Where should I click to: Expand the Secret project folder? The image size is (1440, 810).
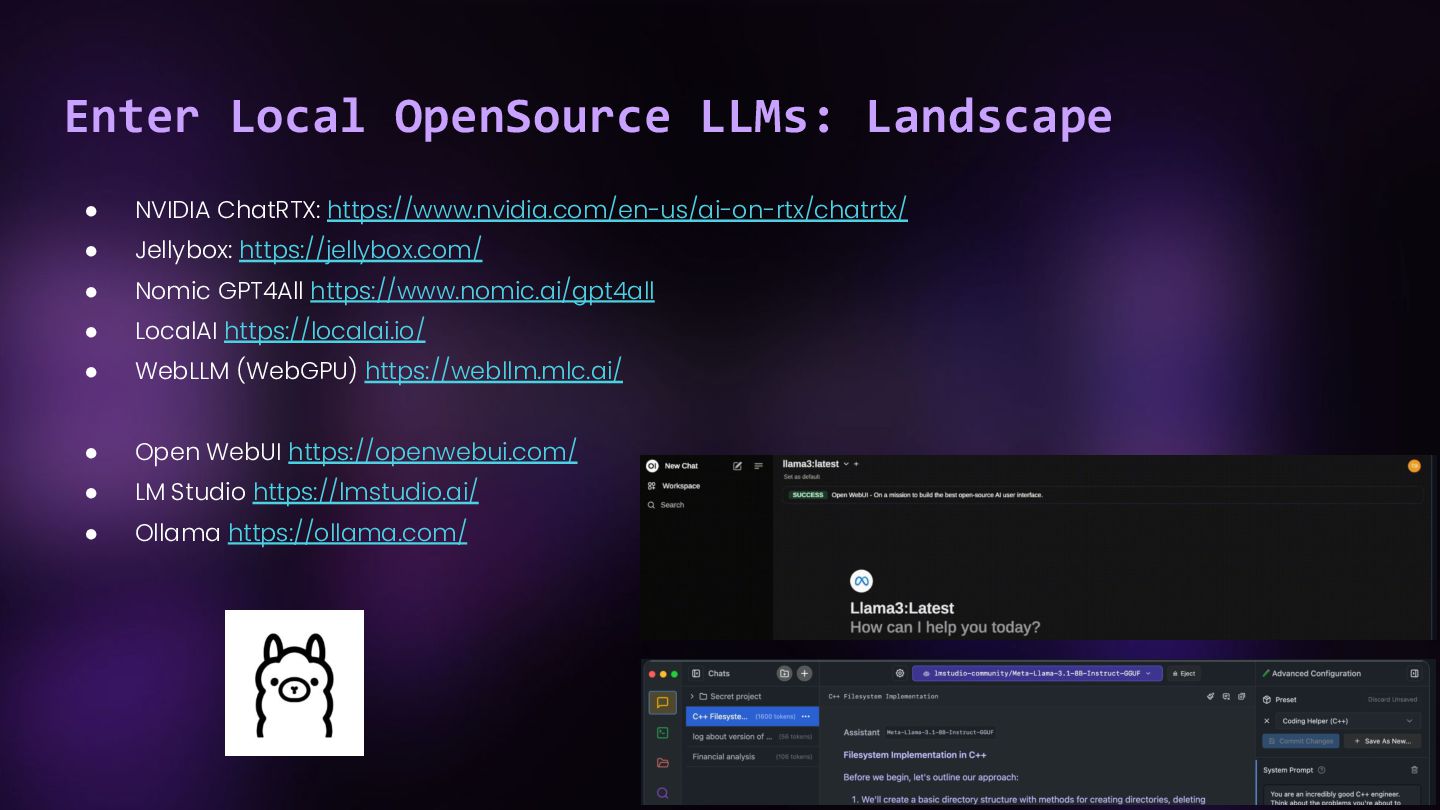[692, 696]
